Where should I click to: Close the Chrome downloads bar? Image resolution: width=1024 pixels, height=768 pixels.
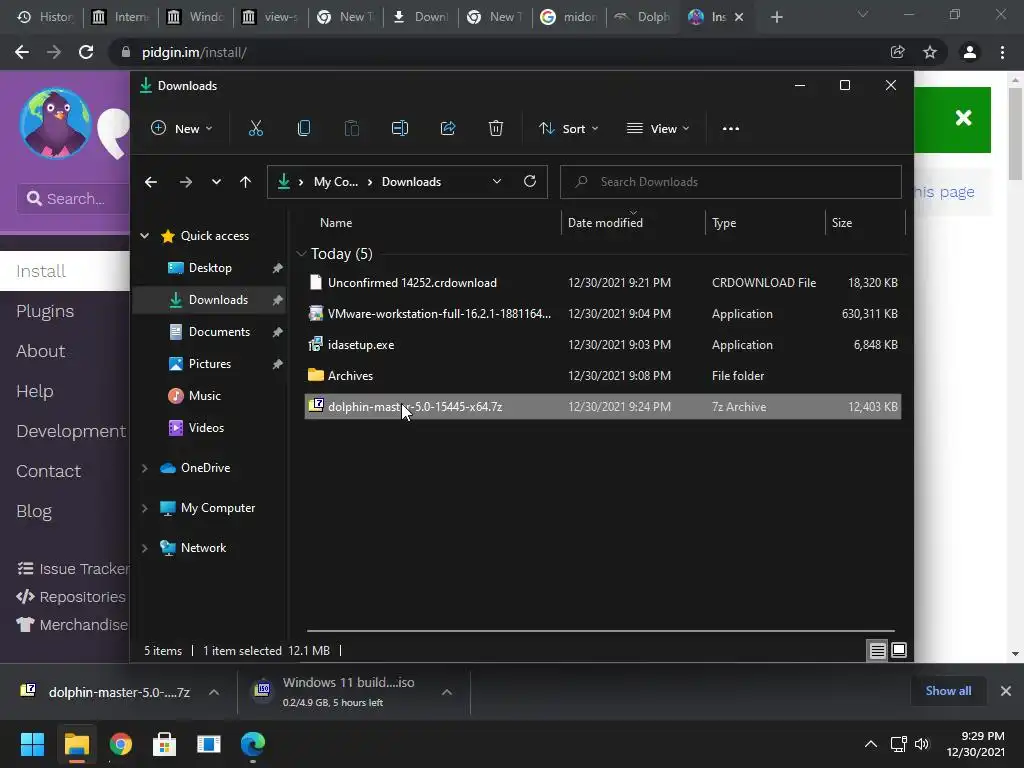click(x=1006, y=691)
